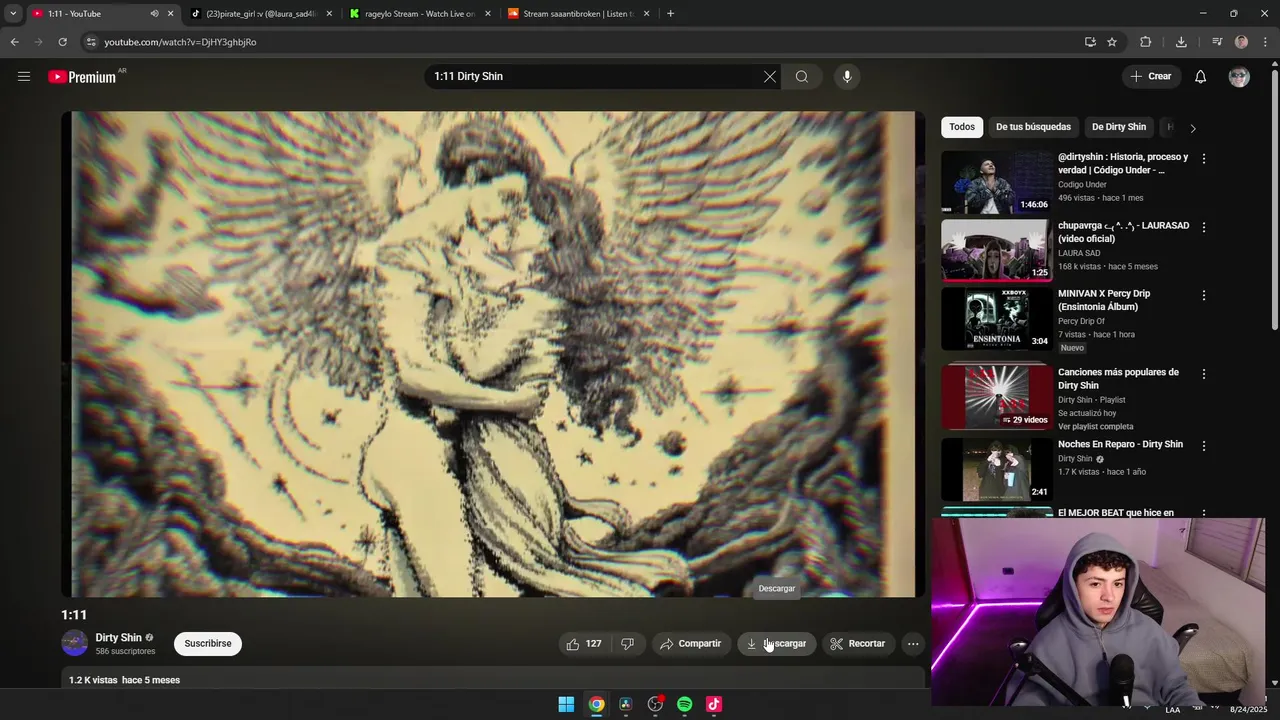This screenshot has width=1280, height=720.
Task: Open the chupavrga LAURASAD video thumbnail
Action: [x=997, y=250]
